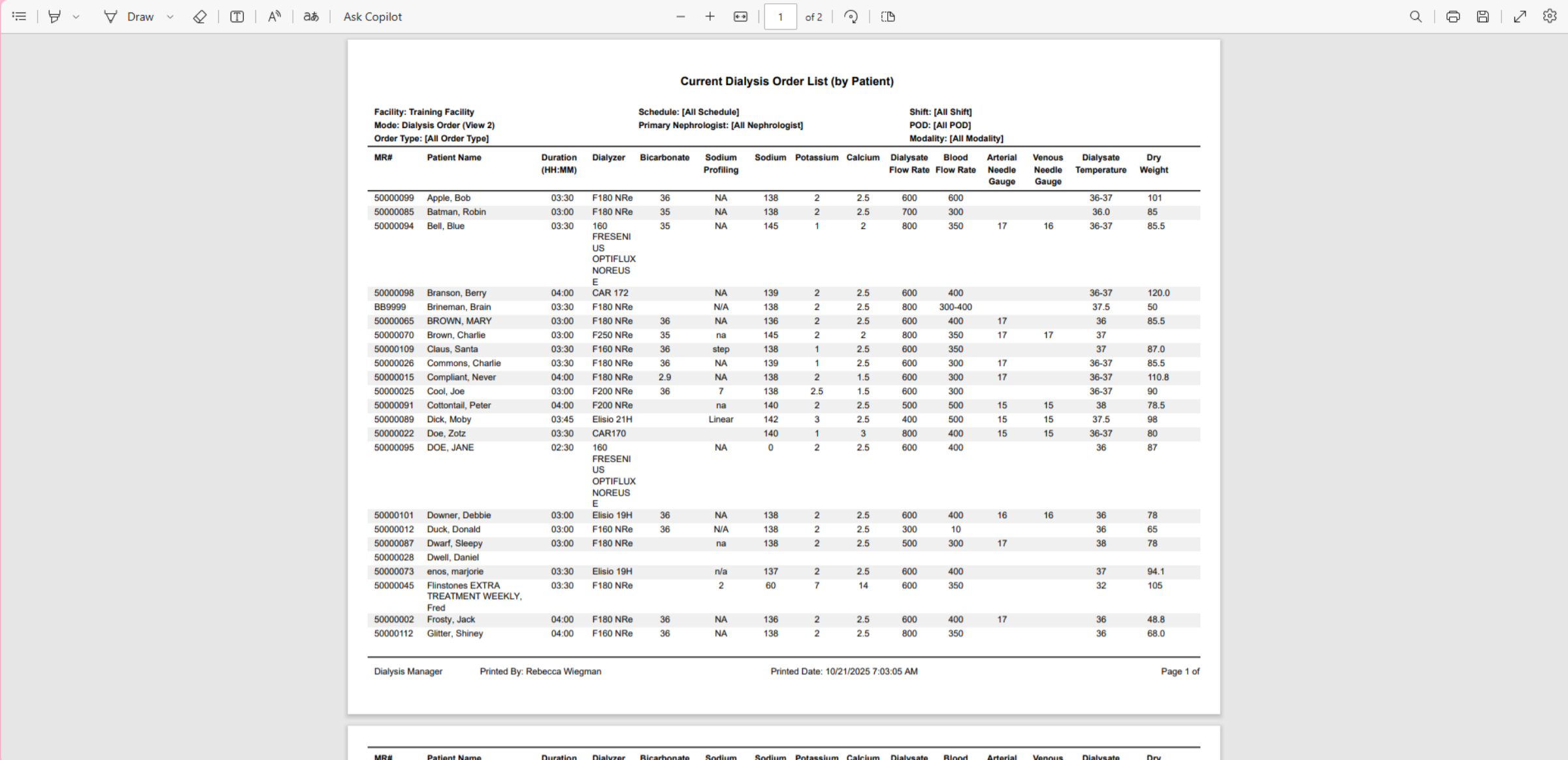This screenshot has width=1568, height=760.
Task: Enter full screen mode
Action: [x=1520, y=16]
